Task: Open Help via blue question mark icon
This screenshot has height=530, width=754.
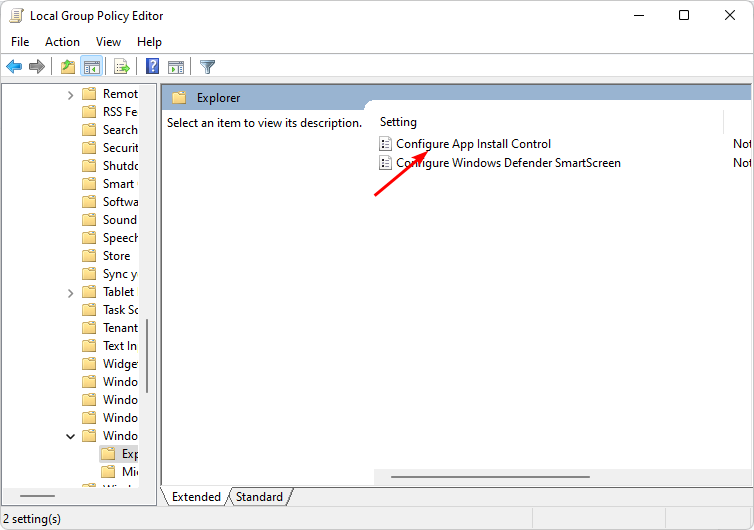Action: (x=152, y=66)
